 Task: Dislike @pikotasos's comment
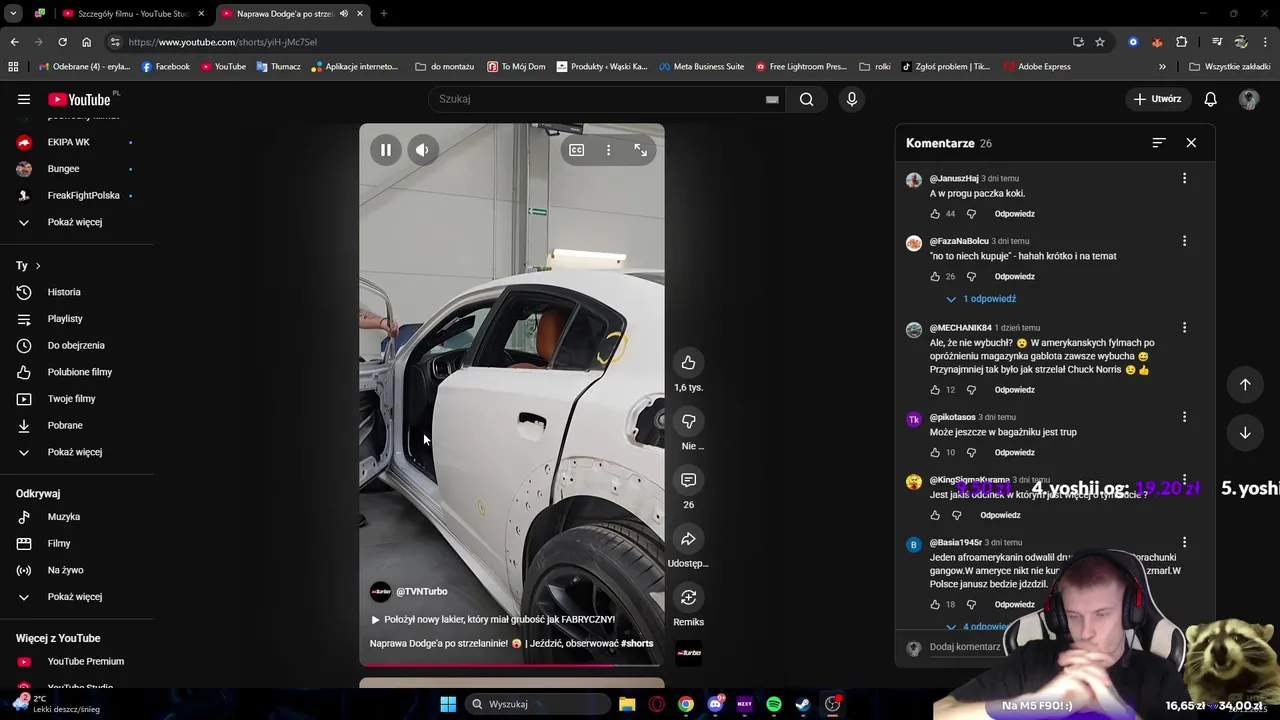[x=971, y=453]
